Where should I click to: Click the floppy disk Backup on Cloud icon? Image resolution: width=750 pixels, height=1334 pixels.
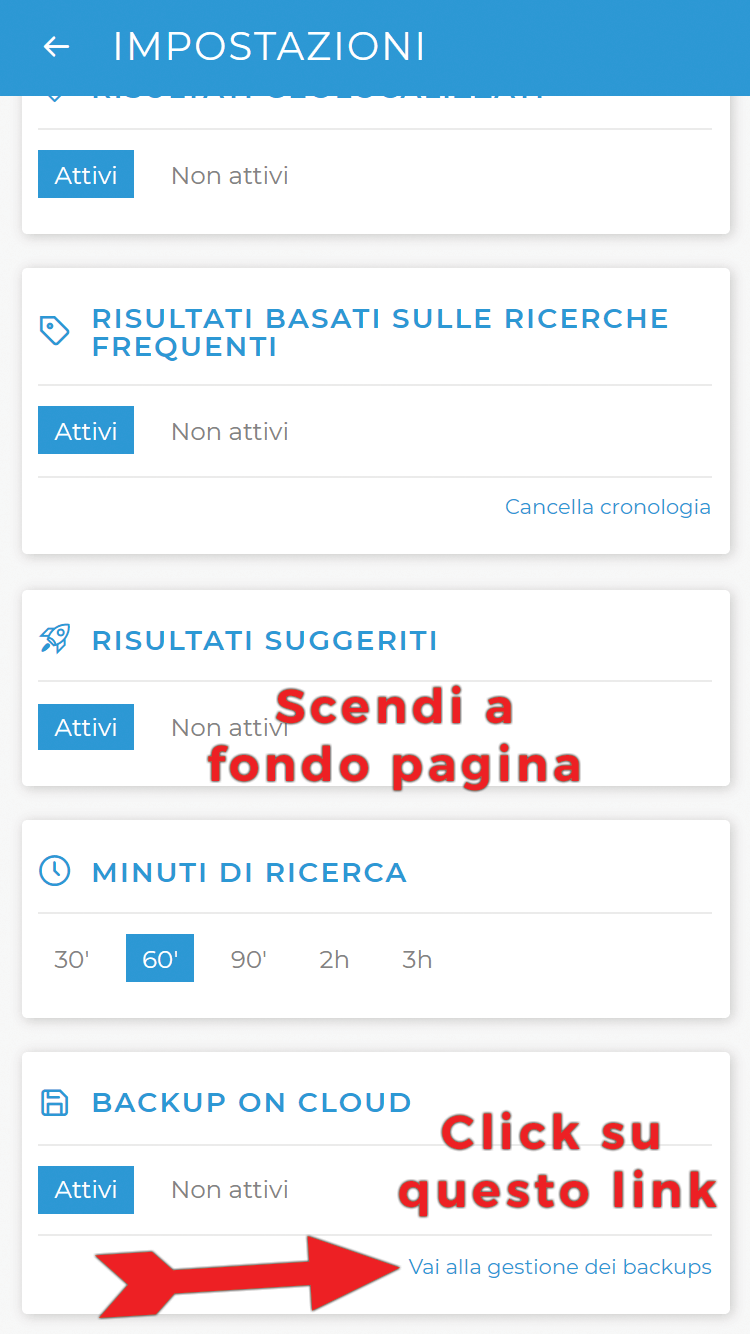coord(54,1102)
